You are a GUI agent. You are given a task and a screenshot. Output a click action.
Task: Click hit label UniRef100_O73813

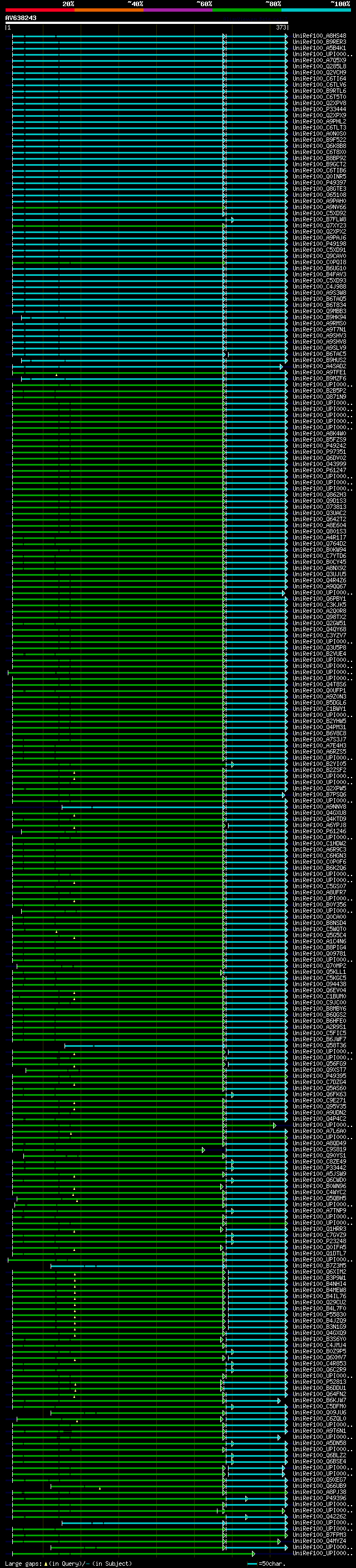(x=319, y=507)
